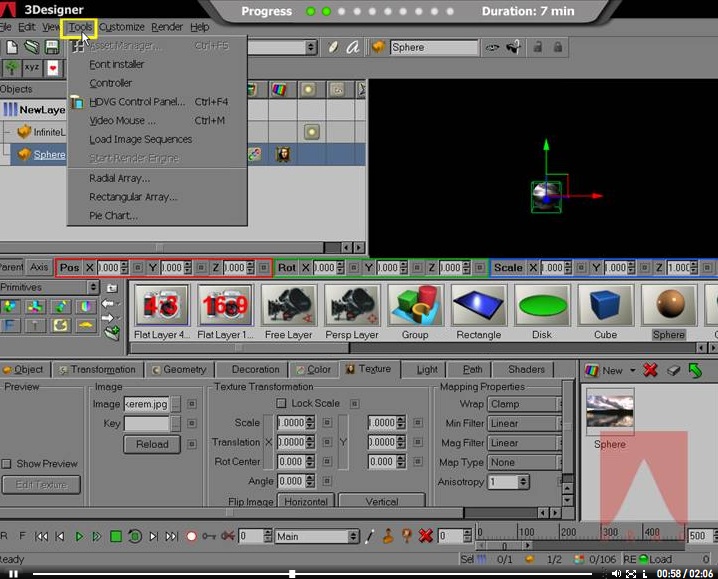Choose Radial Array from the Tools menu
Viewport: 718px width, 579px height.
tap(119, 178)
